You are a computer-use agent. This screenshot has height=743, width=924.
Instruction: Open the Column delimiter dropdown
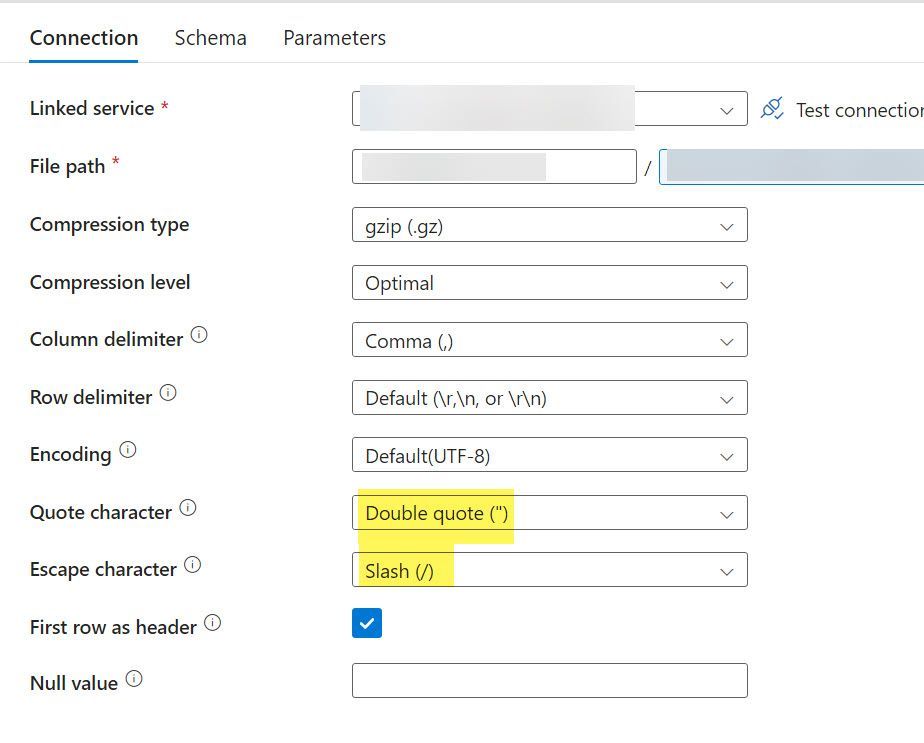[x=549, y=341]
